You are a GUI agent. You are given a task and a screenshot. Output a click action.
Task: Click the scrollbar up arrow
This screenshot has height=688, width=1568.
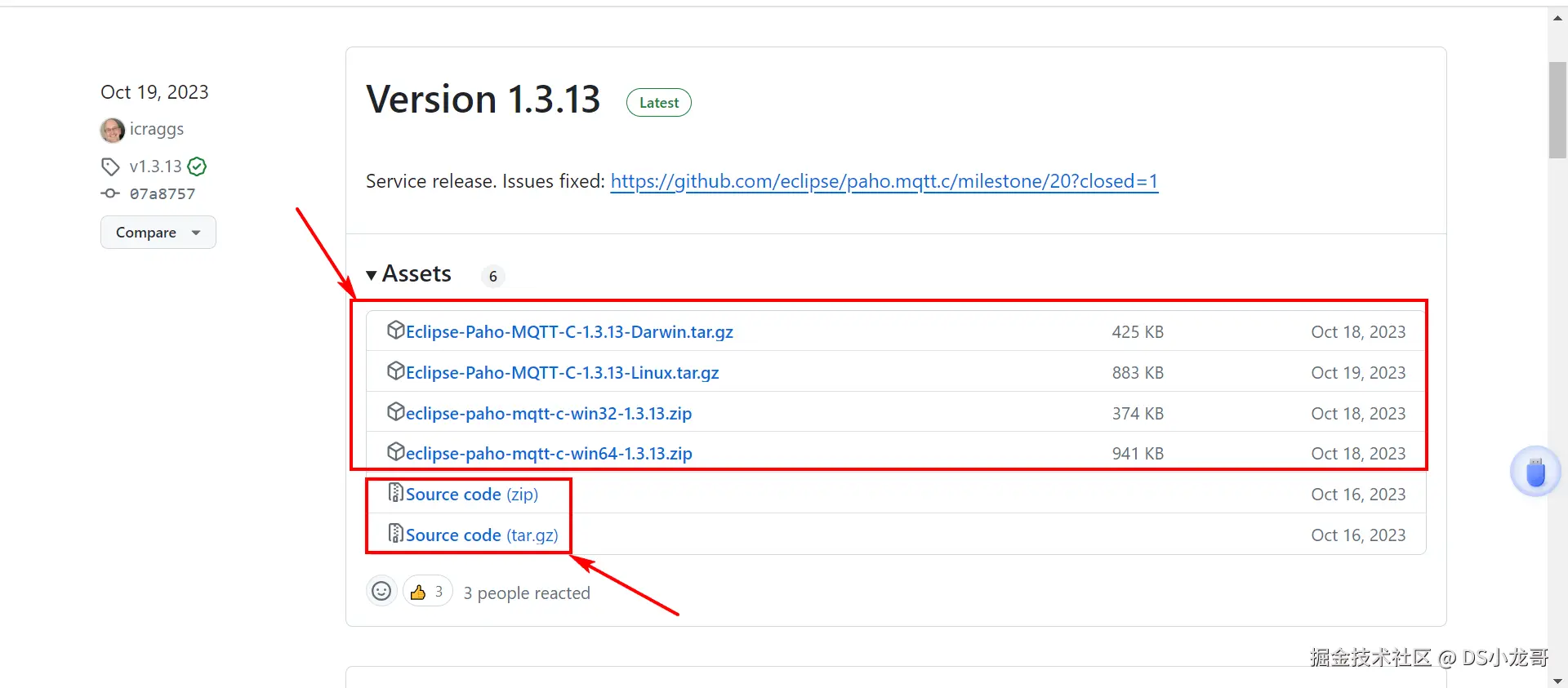point(1557,18)
